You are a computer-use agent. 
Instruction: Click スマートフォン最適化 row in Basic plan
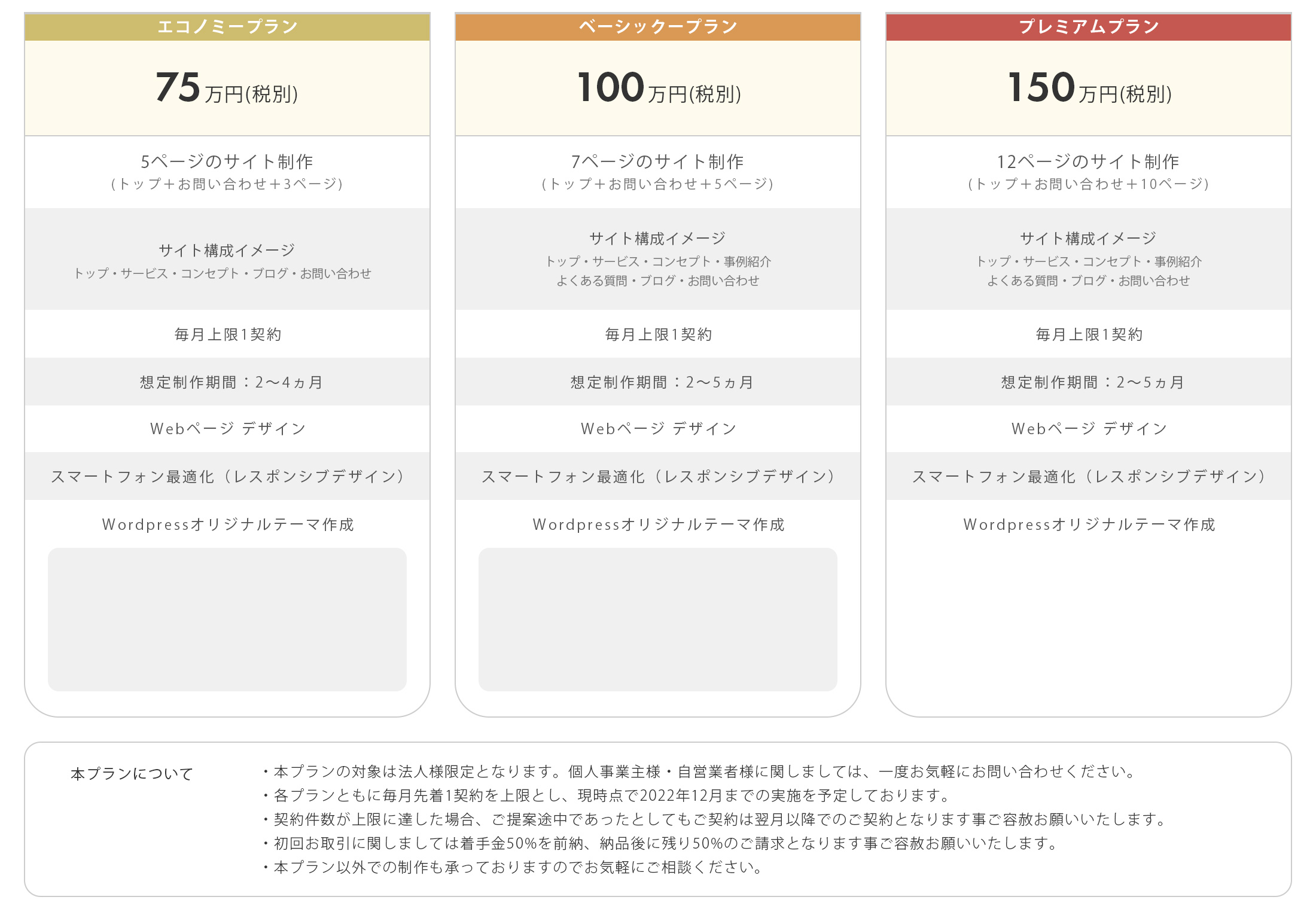[658, 477]
